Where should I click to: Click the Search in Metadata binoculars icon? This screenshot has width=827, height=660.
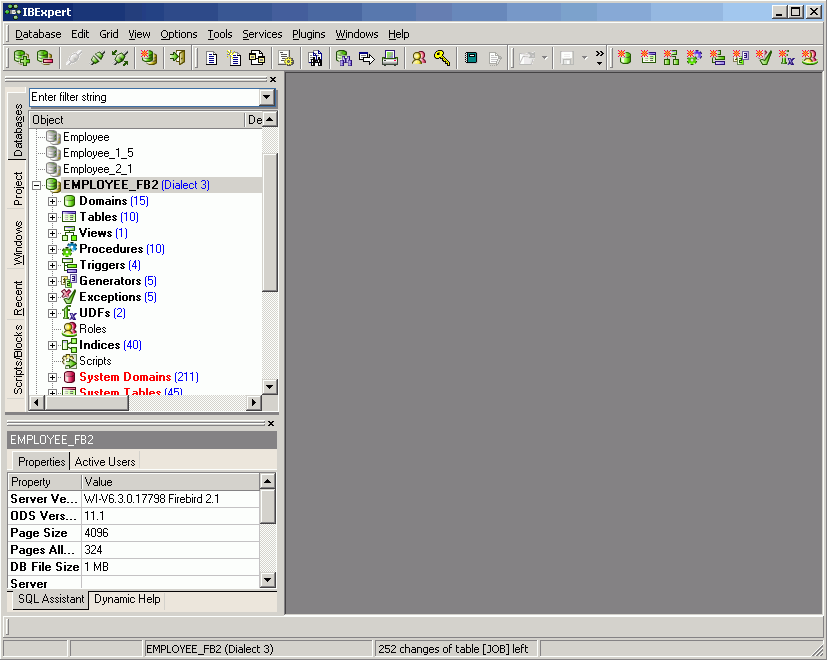[x=315, y=58]
